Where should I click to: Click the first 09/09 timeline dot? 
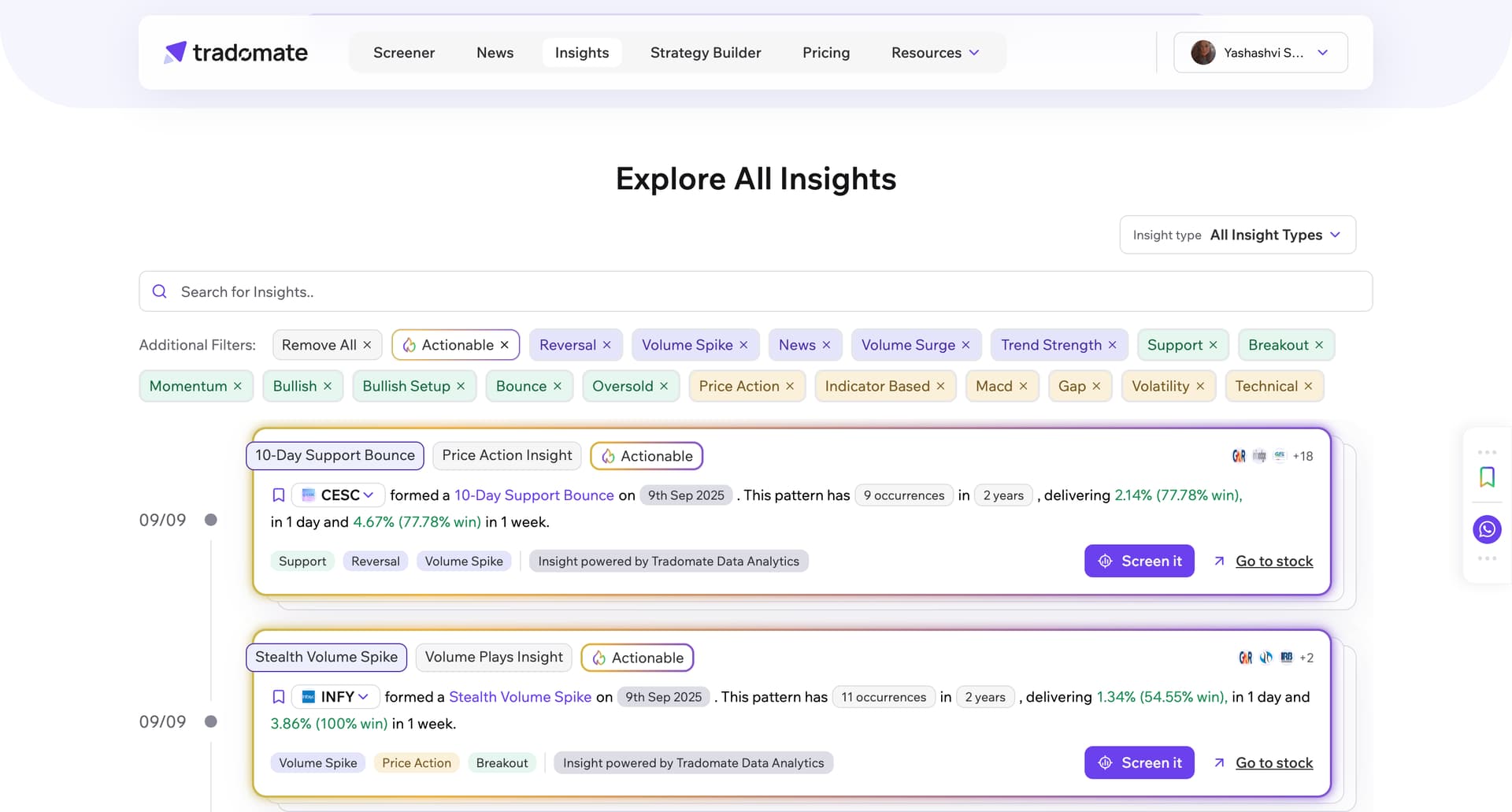[211, 520]
